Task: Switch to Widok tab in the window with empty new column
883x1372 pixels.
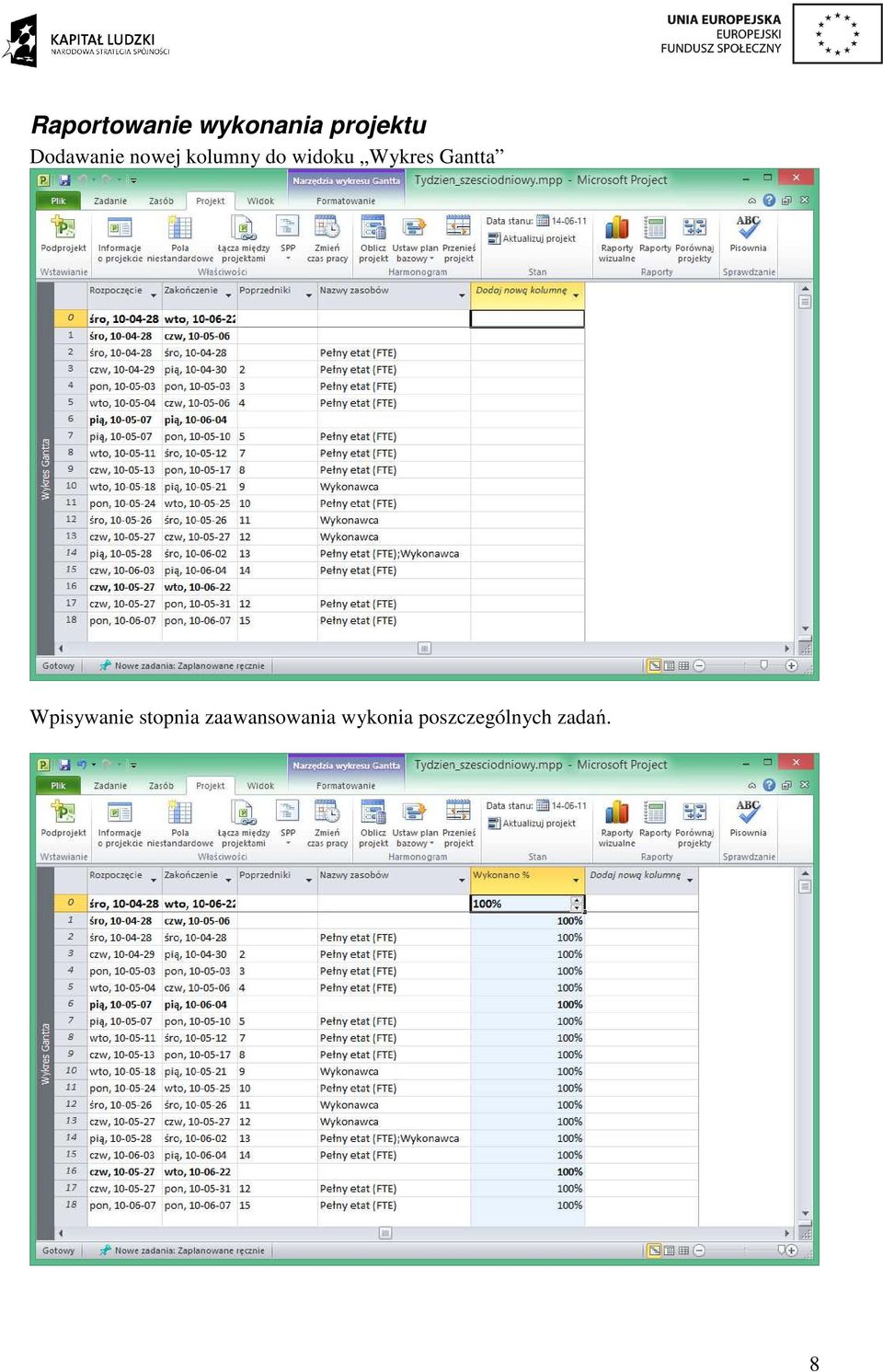Action: coord(260,201)
